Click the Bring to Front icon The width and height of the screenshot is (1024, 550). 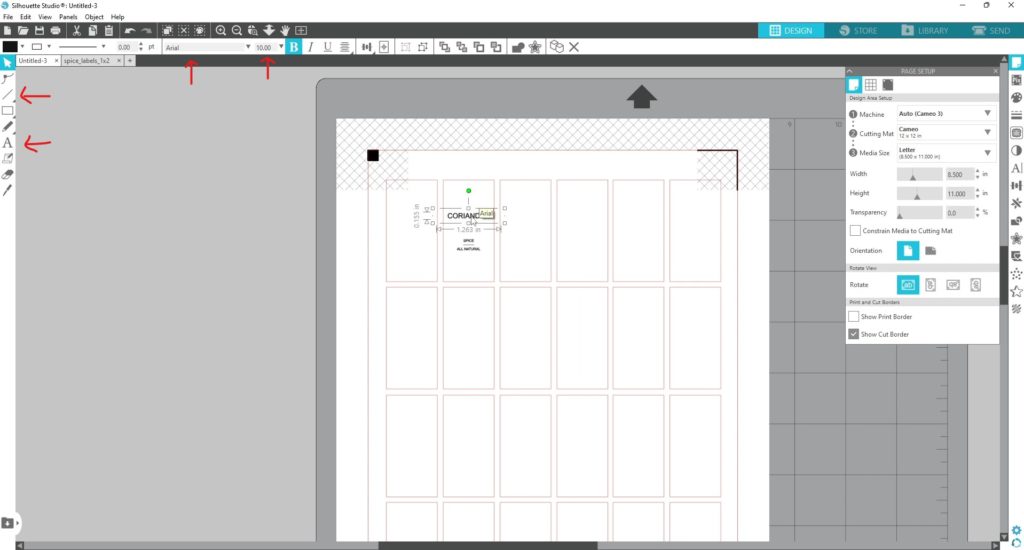(x=445, y=47)
